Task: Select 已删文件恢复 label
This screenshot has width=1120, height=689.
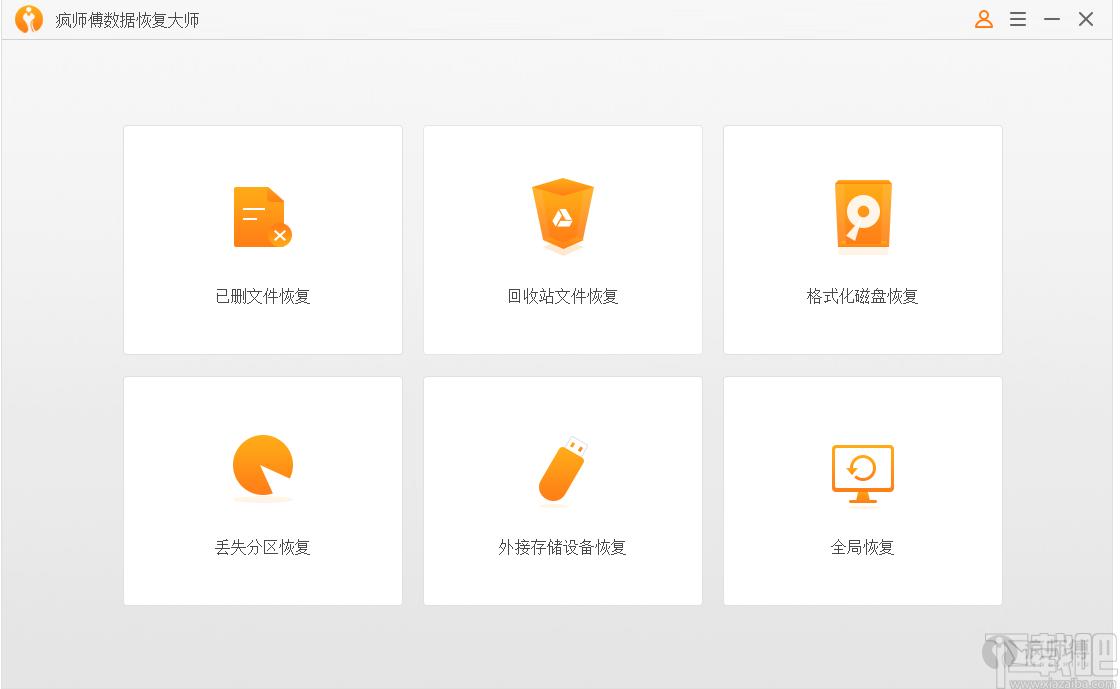Action: pyautogui.click(x=263, y=296)
